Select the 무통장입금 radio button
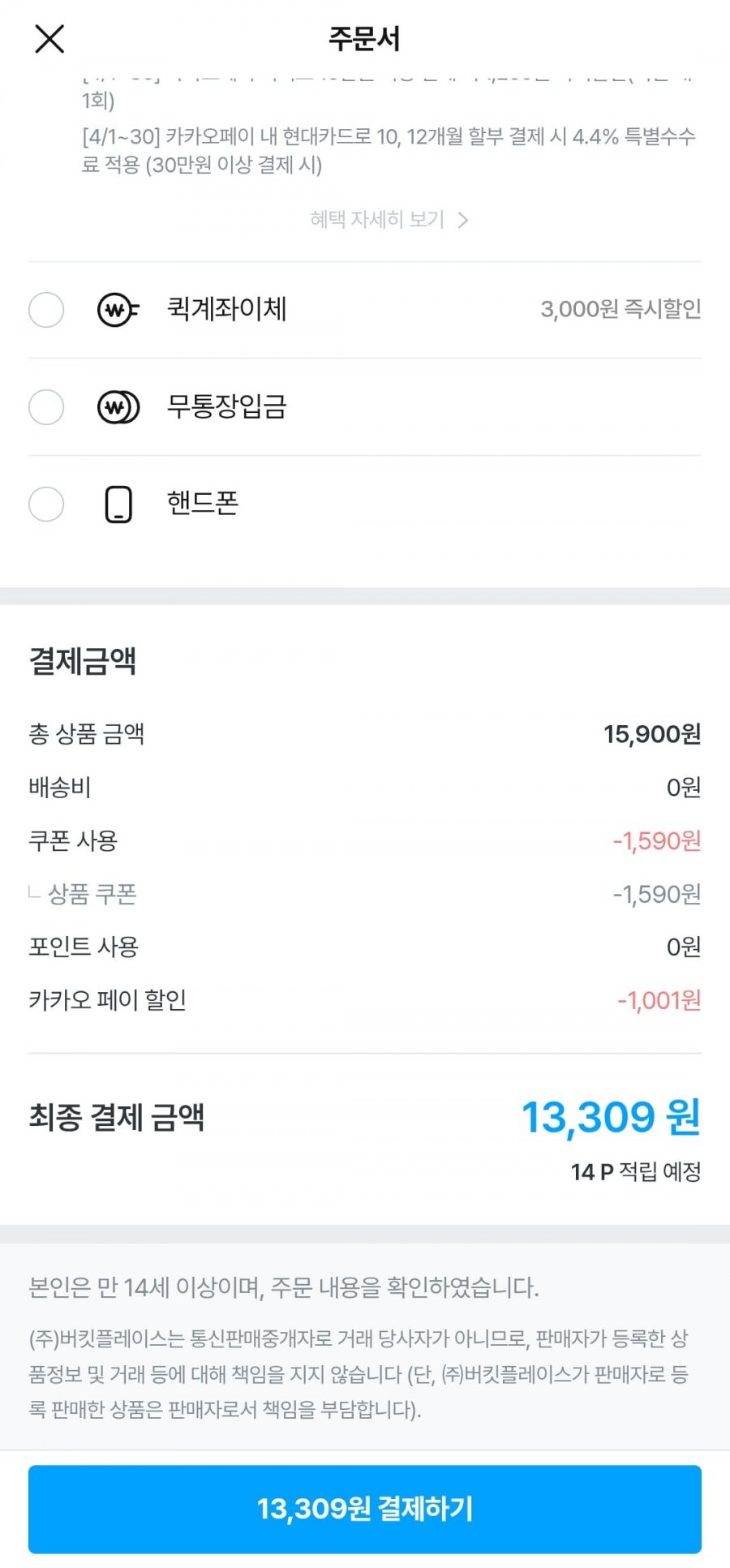 (x=46, y=407)
